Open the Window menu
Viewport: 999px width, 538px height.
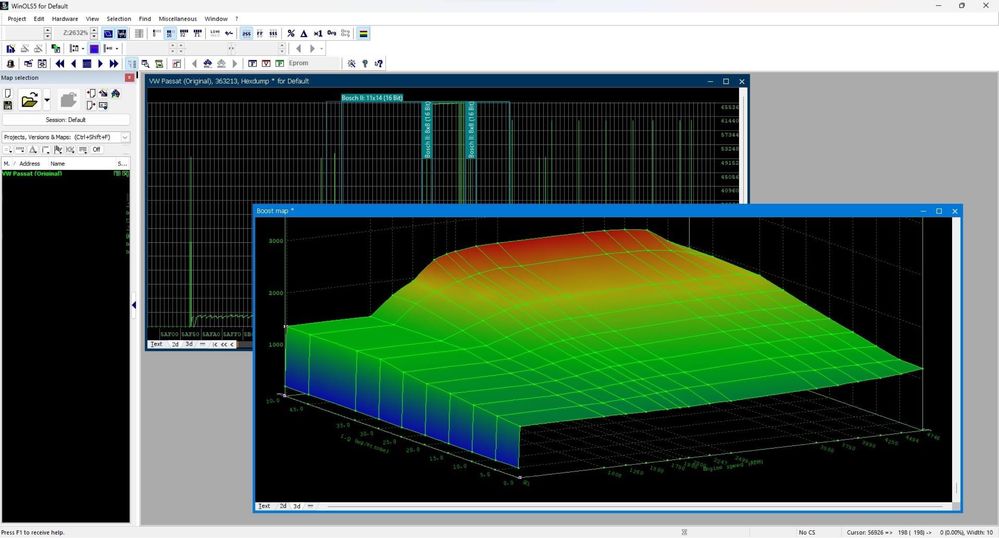216,18
